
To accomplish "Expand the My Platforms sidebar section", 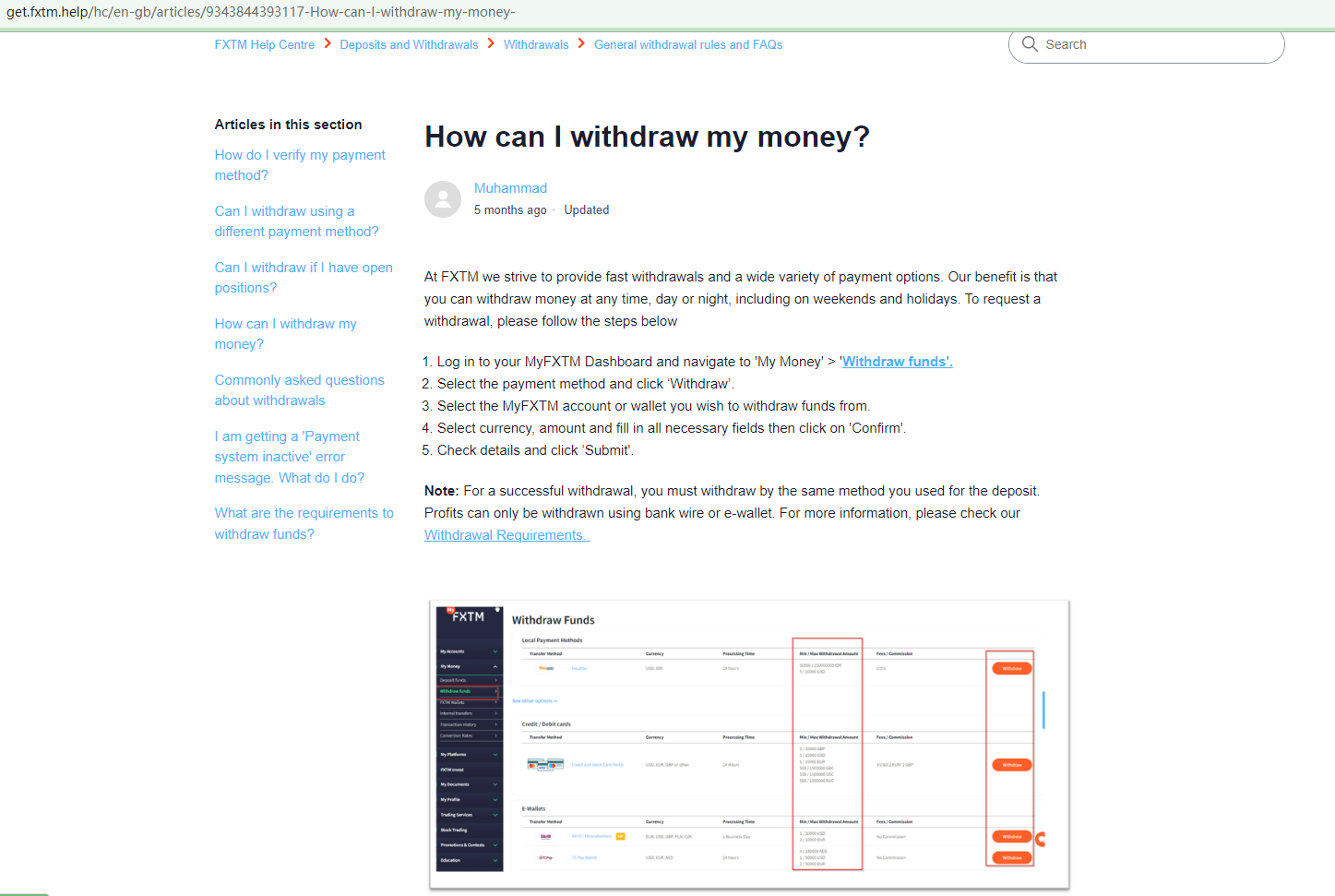I will tap(453, 756).
